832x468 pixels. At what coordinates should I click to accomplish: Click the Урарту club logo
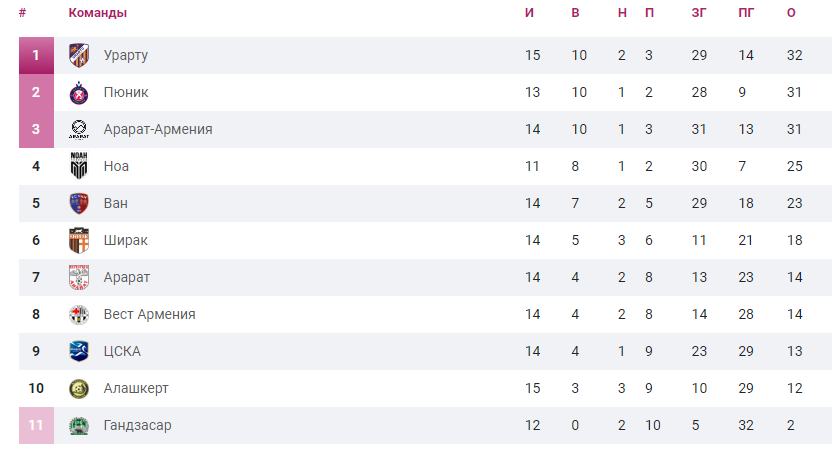point(79,55)
